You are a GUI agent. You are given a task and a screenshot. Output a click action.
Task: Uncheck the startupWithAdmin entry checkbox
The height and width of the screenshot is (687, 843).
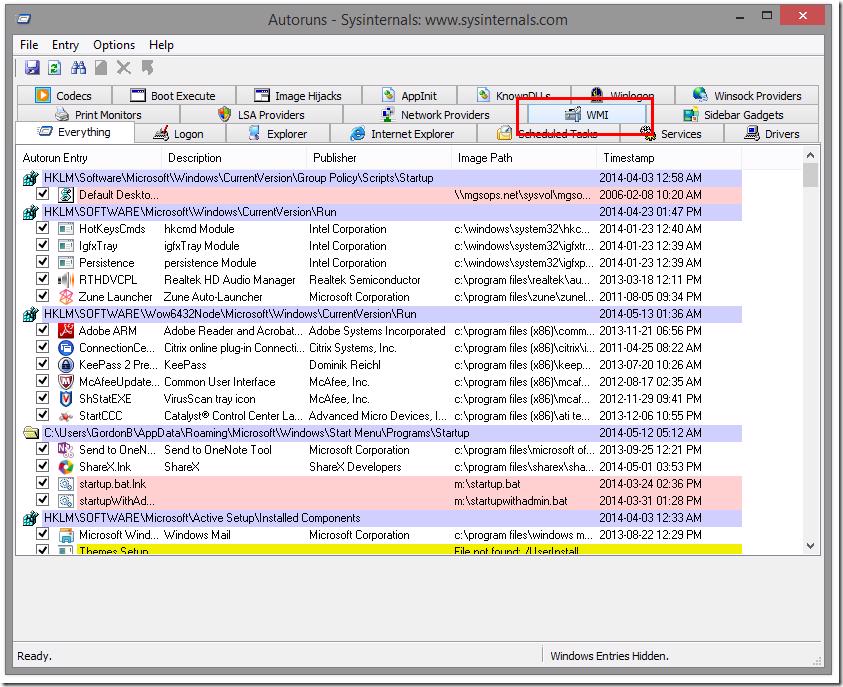(x=42, y=500)
